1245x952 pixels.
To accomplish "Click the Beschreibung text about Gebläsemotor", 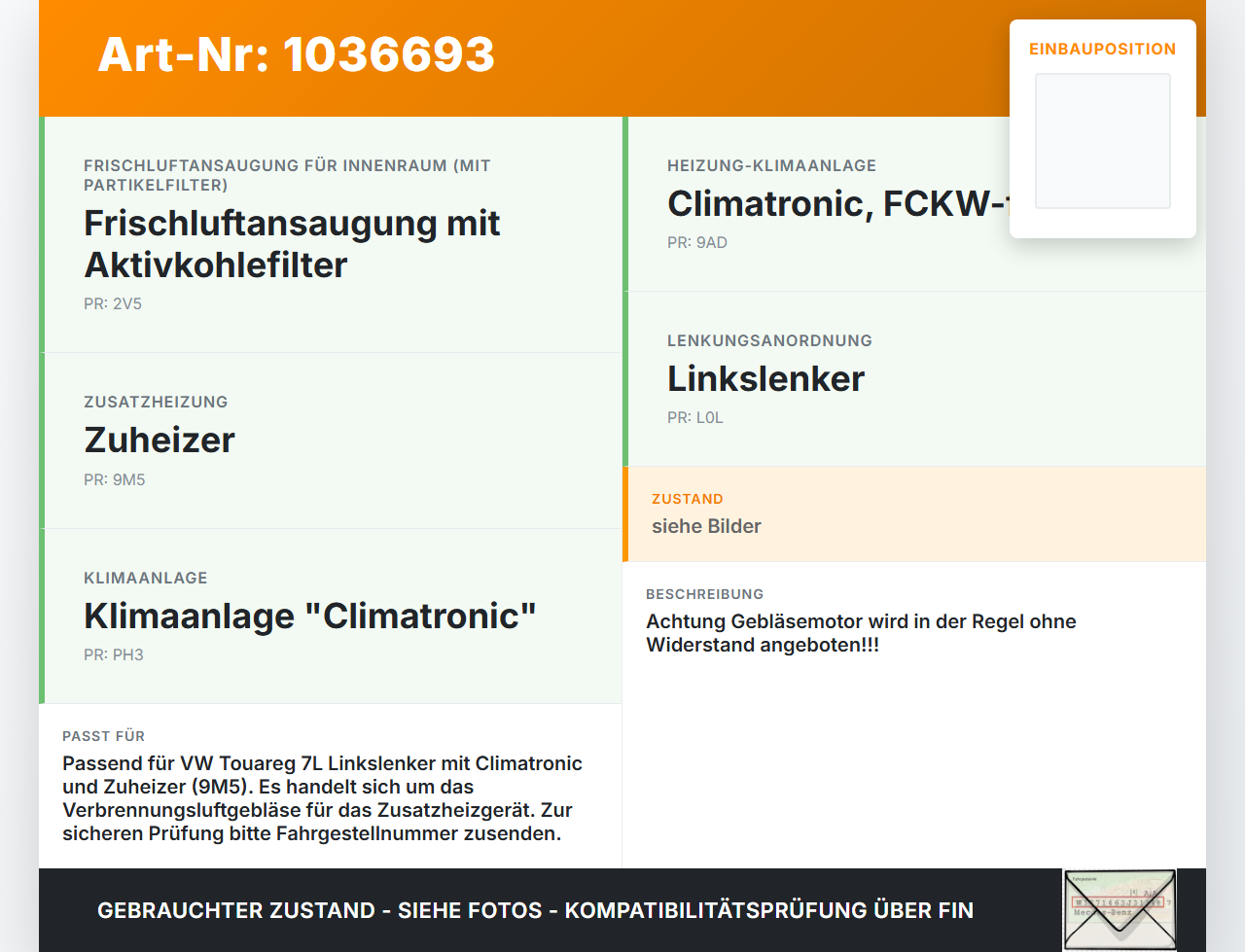I will point(861,633).
